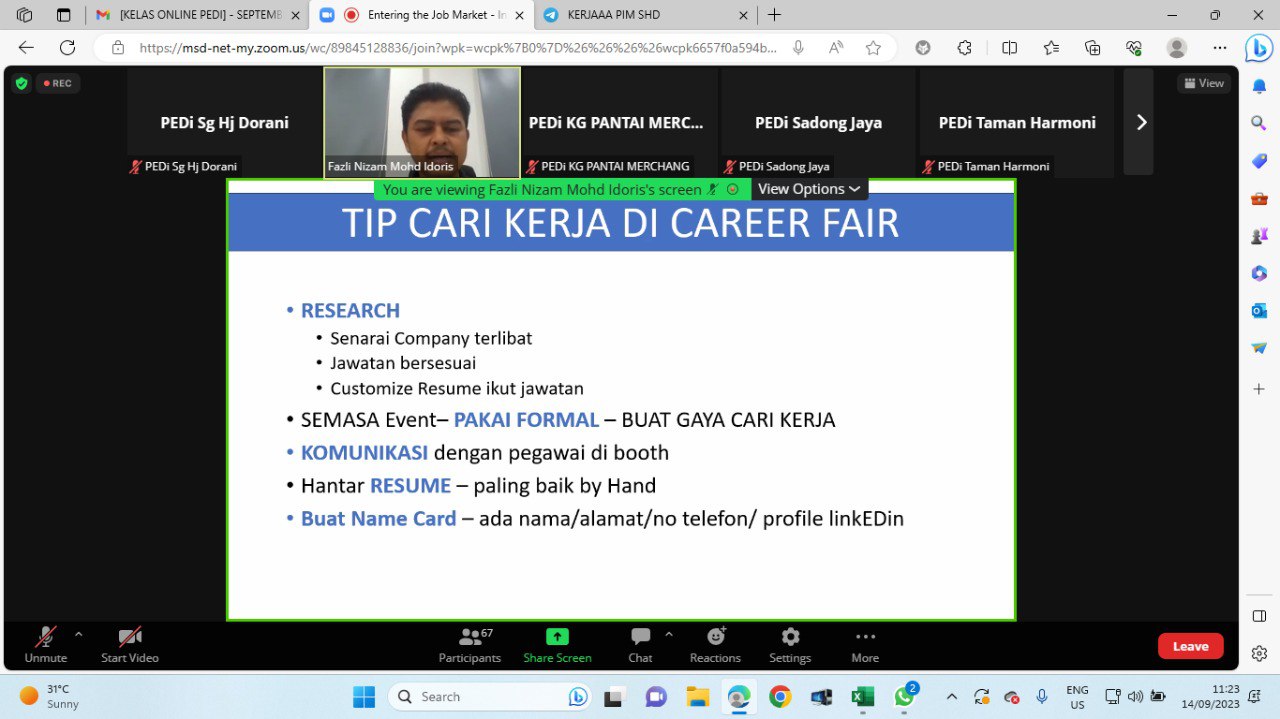The height and width of the screenshot is (719, 1280).
Task: Select PEDi Taman Harmoni participant tile
Action: [x=1017, y=122]
